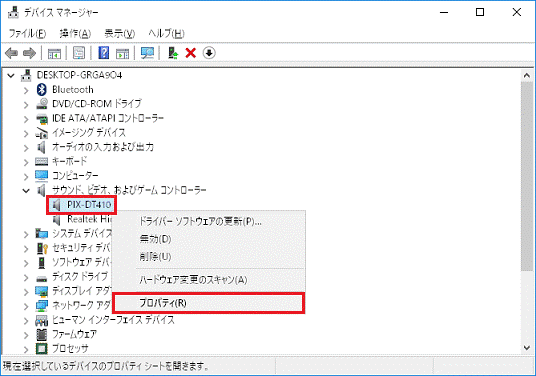Click the ファームウェア chip icon

point(42,334)
